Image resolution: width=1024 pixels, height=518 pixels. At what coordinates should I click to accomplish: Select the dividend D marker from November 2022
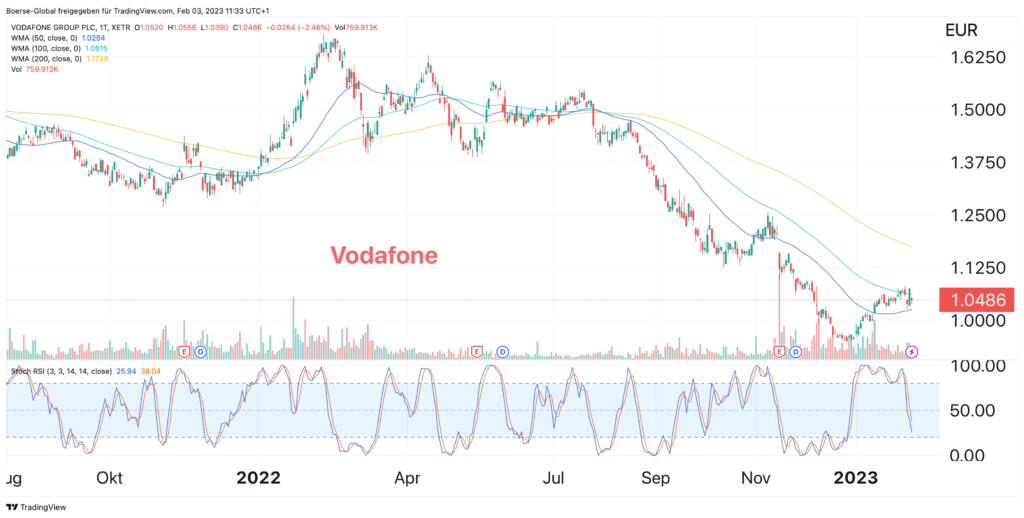796,352
